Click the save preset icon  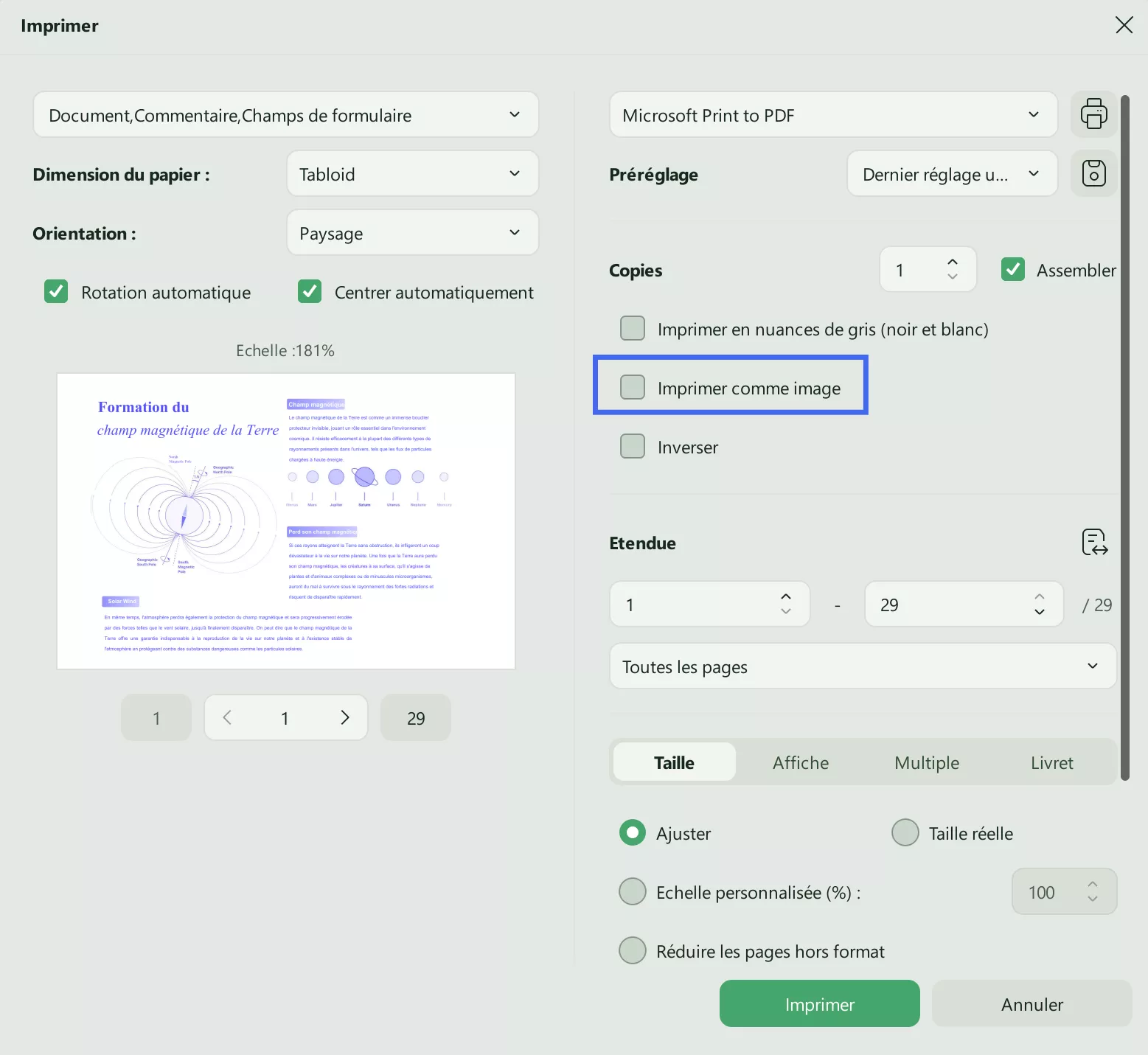tap(1093, 173)
